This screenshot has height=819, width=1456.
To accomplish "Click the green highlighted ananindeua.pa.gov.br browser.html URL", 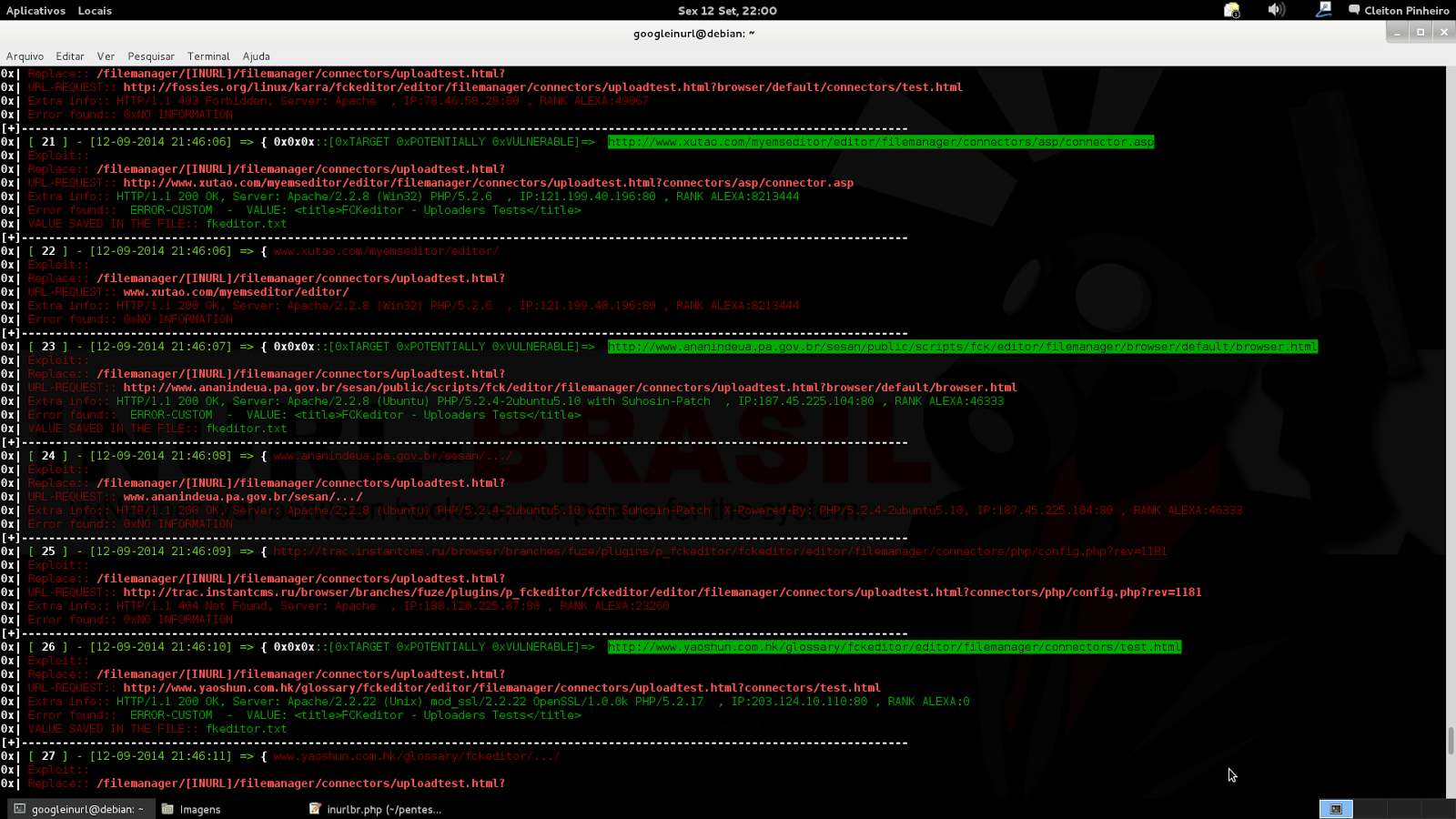I will [963, 347].
